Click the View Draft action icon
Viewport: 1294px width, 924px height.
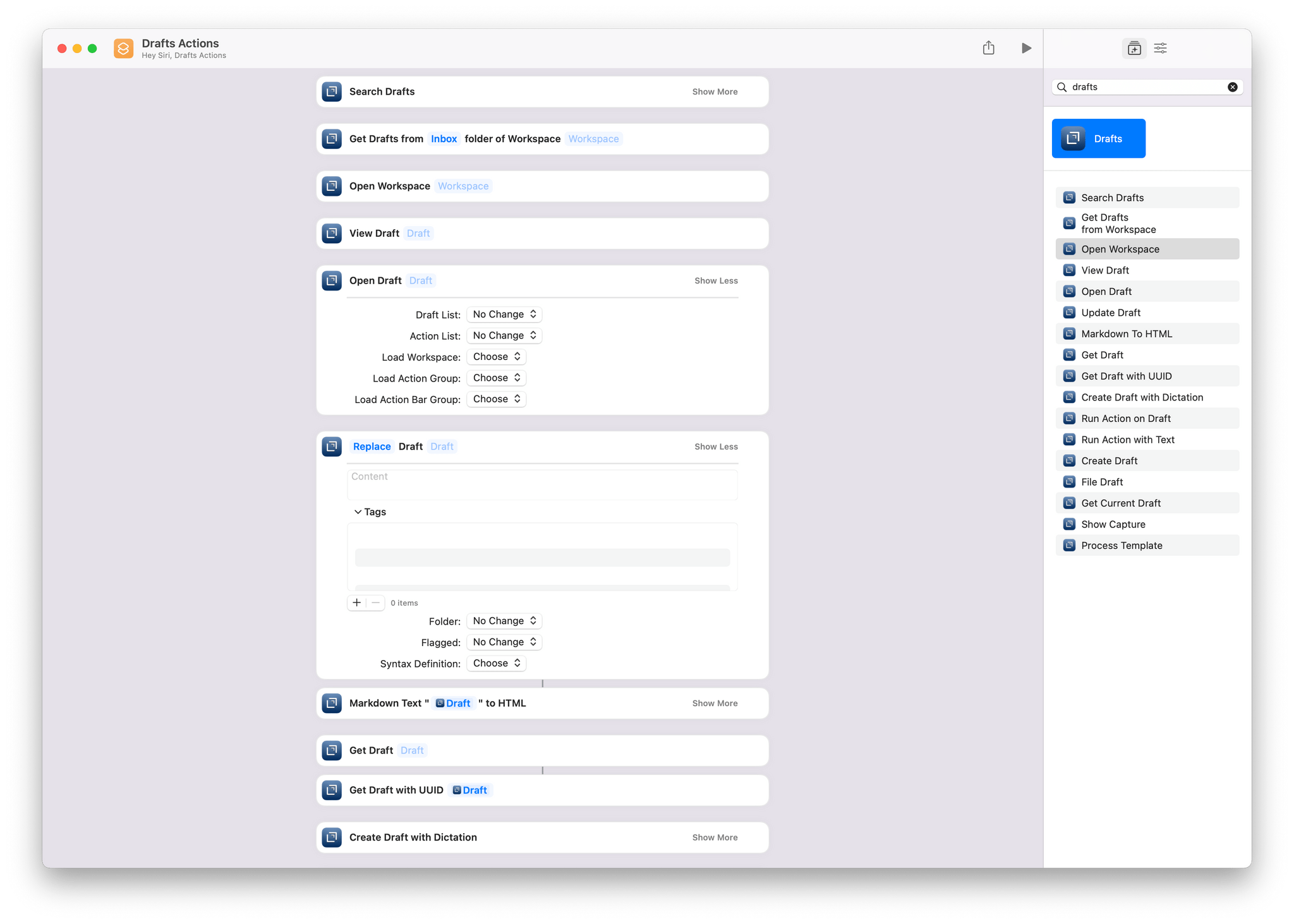point(333,233)
